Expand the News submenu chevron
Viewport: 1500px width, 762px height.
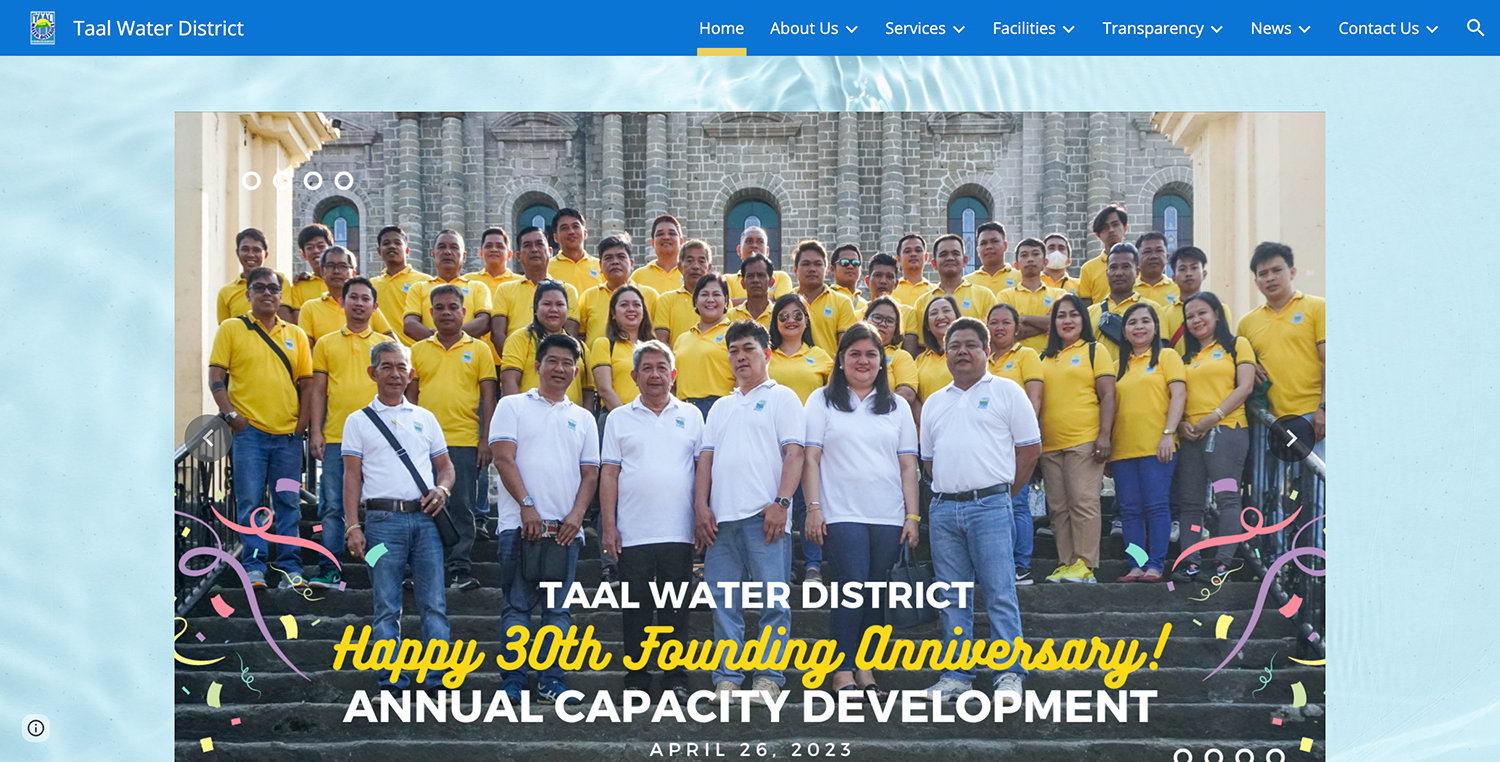[x=1305, y=29]
